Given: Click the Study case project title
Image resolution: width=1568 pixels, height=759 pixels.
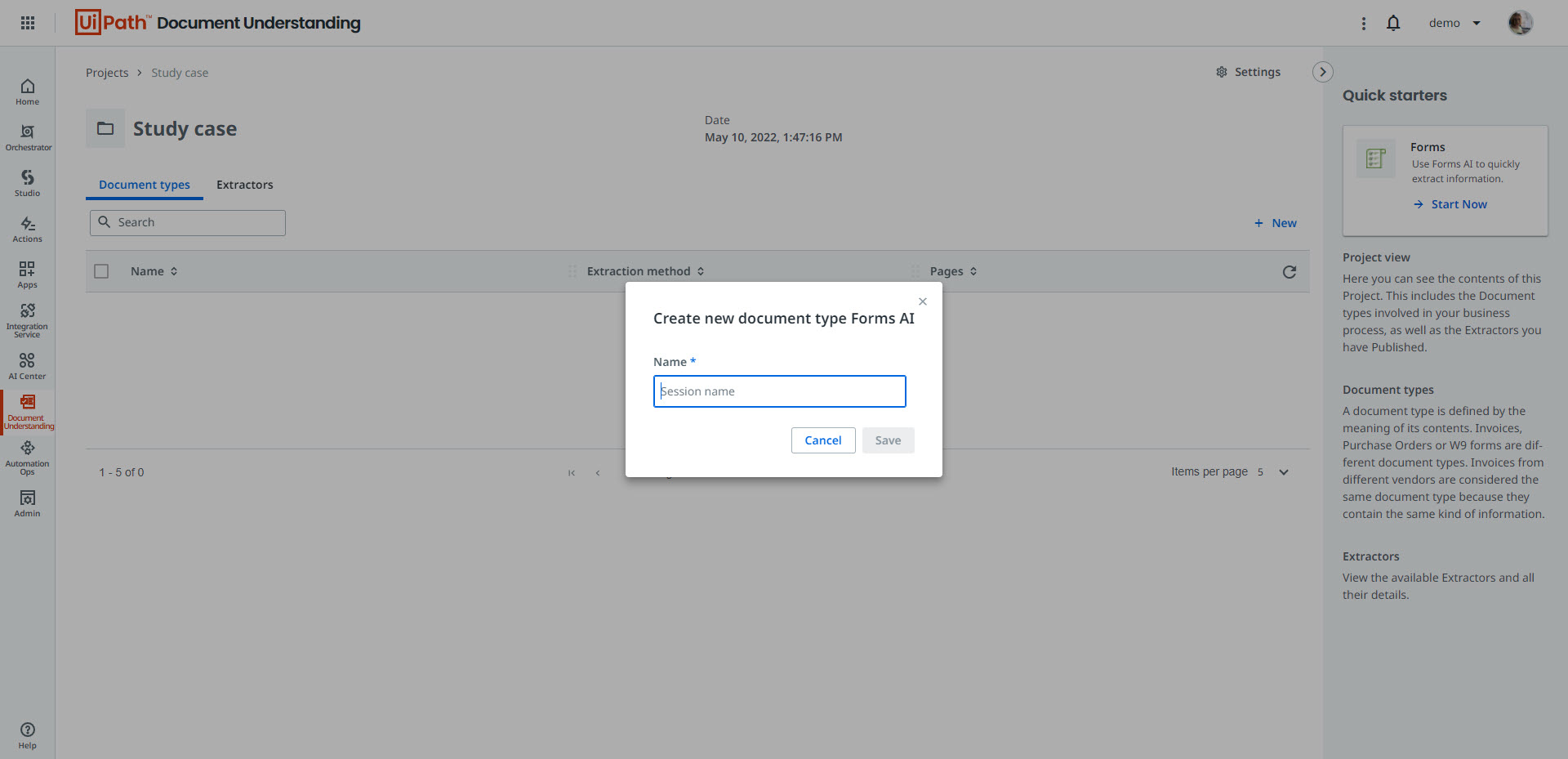Looking at the screenshot, I should click(x=185, y=129).
